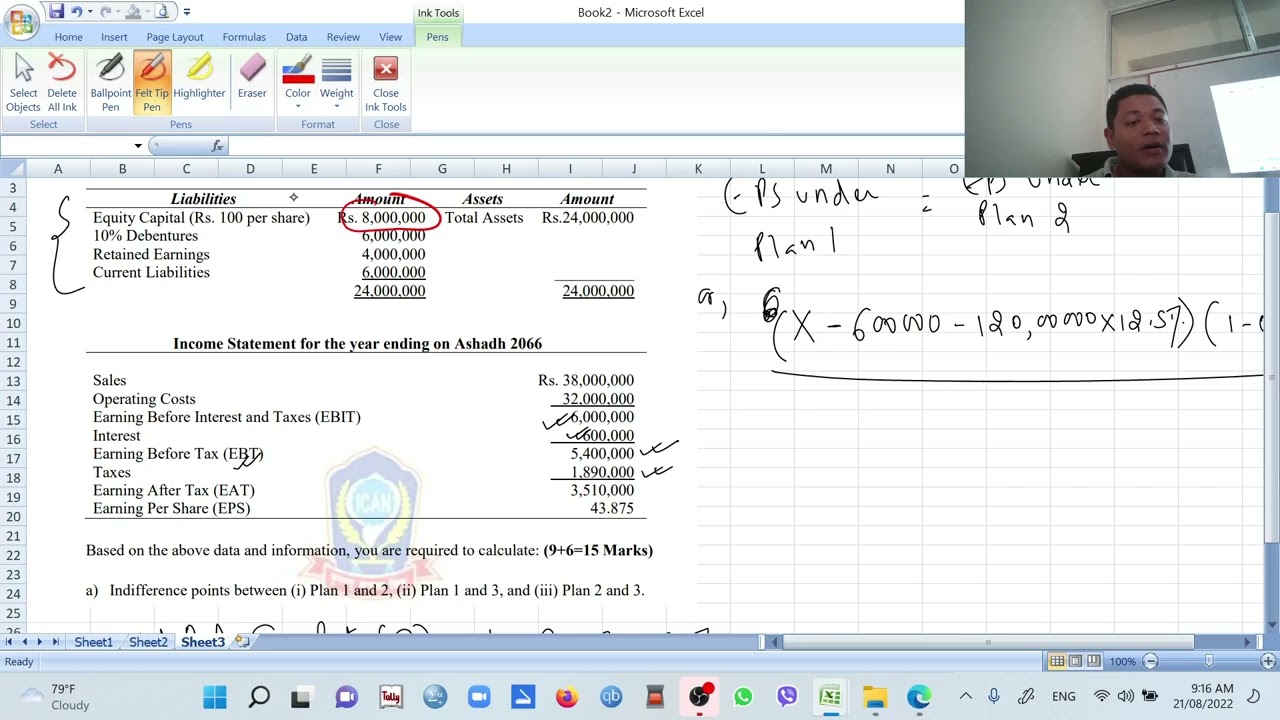Switch to the Page Layout tab

pyautogui.click(x=175, y=37)
